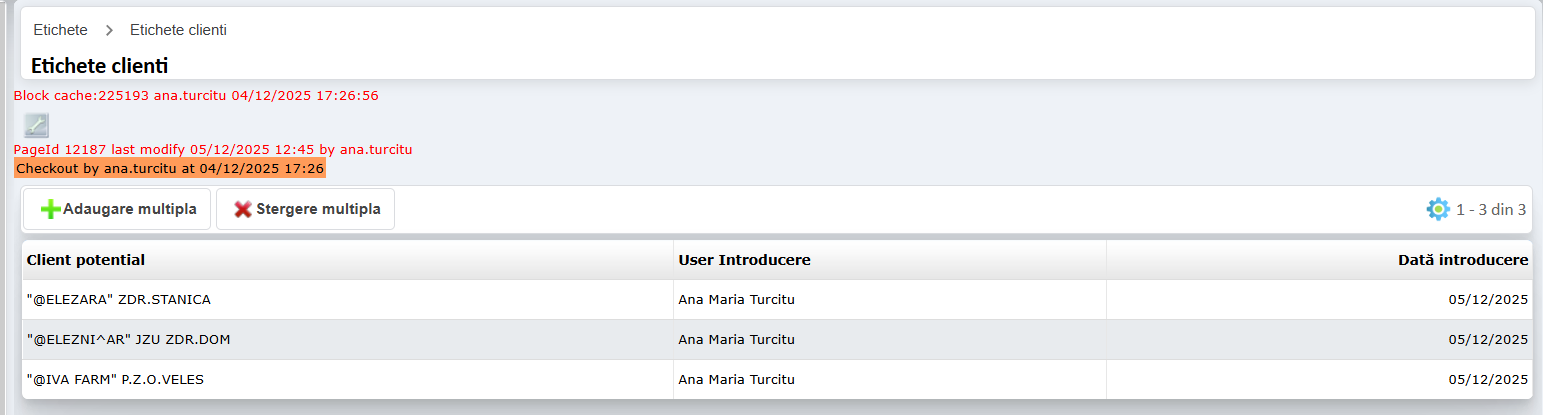Select the "@IVA FARM" P.Z.O.VELES row
1543x415 pixels.
click(x=116, y=379)
